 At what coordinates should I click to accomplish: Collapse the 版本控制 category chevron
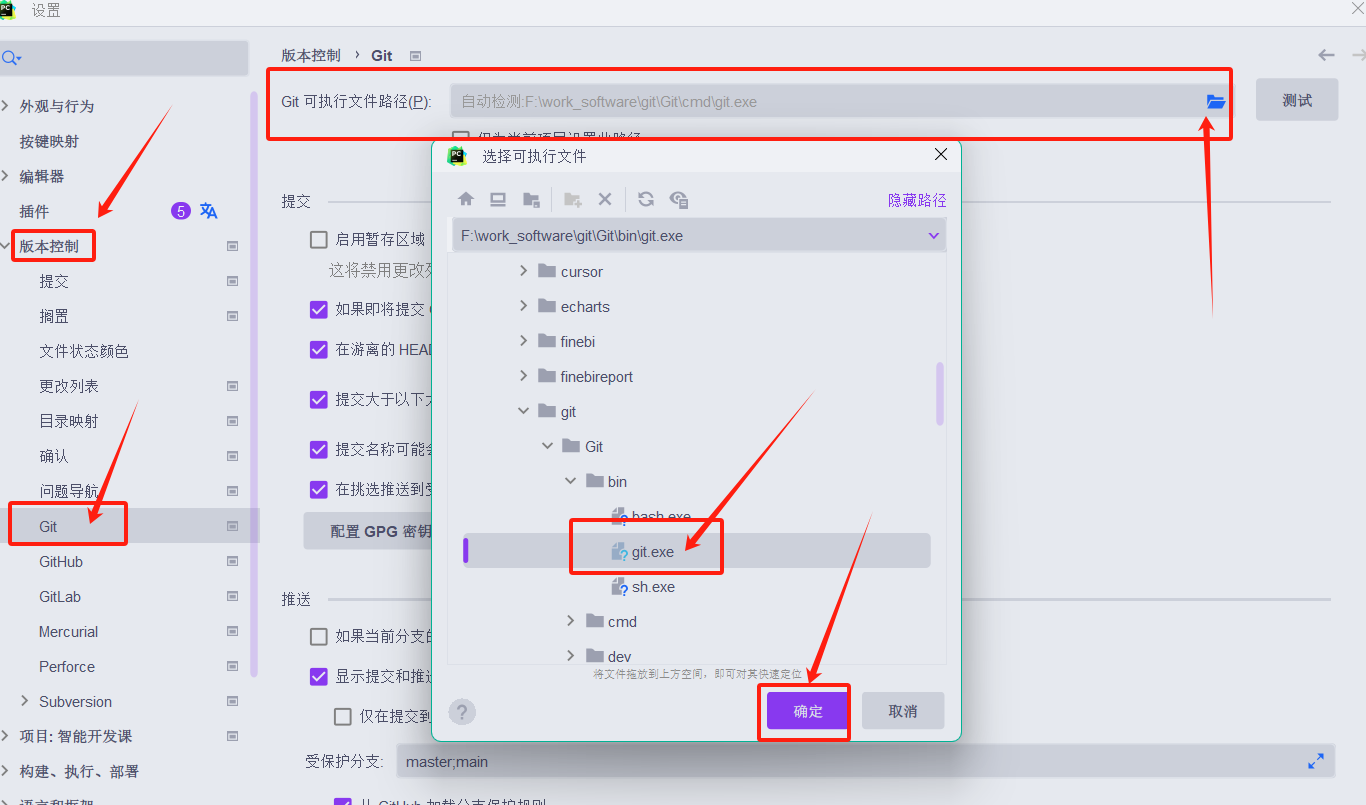(7, 246)
